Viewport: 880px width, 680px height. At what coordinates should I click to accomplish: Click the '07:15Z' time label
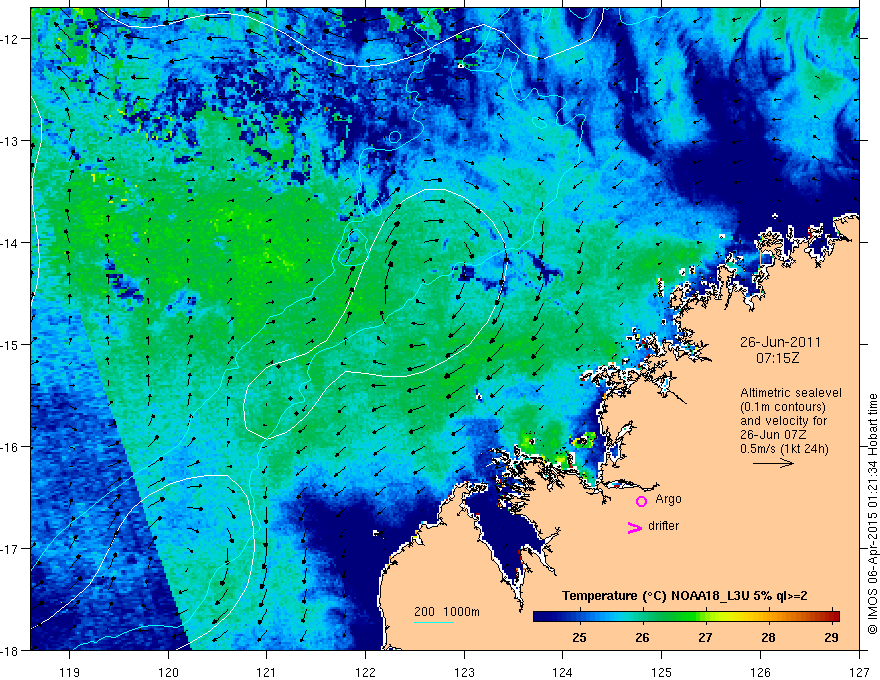(x=777, y=358)
